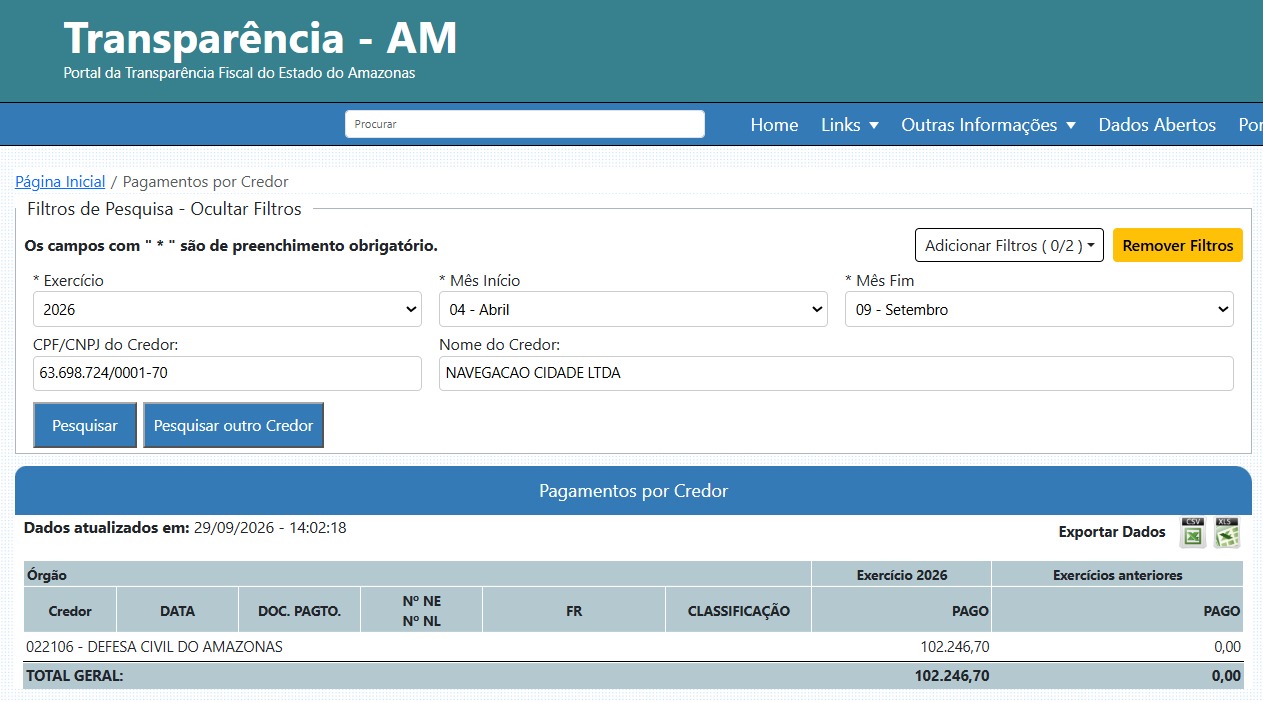Click the Transparência - AM site title

point(260,38)
